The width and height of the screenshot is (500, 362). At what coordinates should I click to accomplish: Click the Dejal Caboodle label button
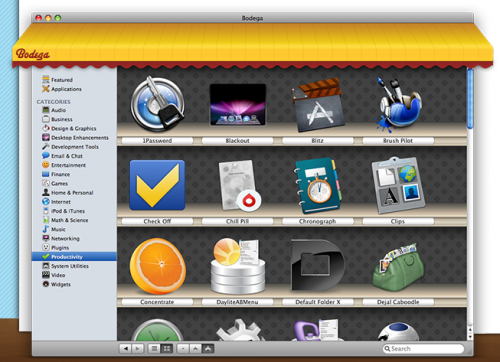coord(398,302)
